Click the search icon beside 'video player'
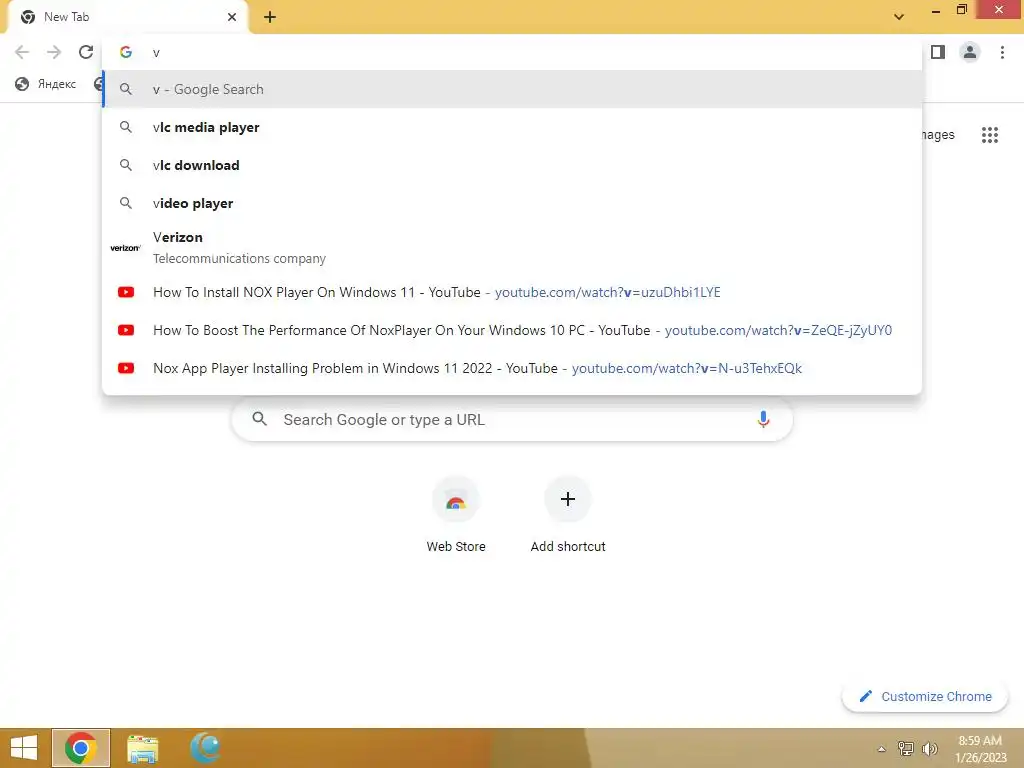This screenshot has width=1024, height=768. pyautogui.click(x=126, y=202)
